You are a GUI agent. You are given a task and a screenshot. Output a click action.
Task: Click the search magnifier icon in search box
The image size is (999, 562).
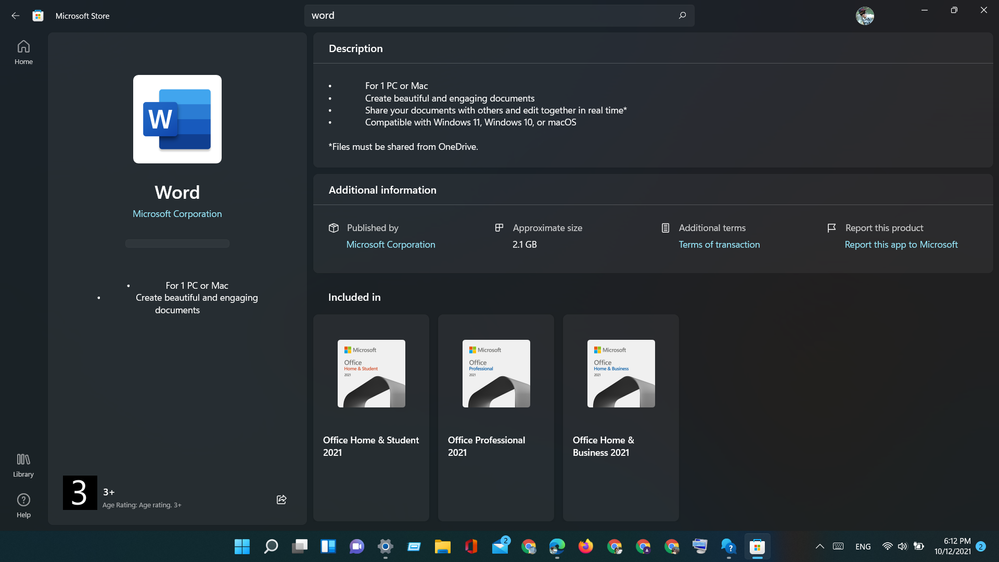click(682, 15)
